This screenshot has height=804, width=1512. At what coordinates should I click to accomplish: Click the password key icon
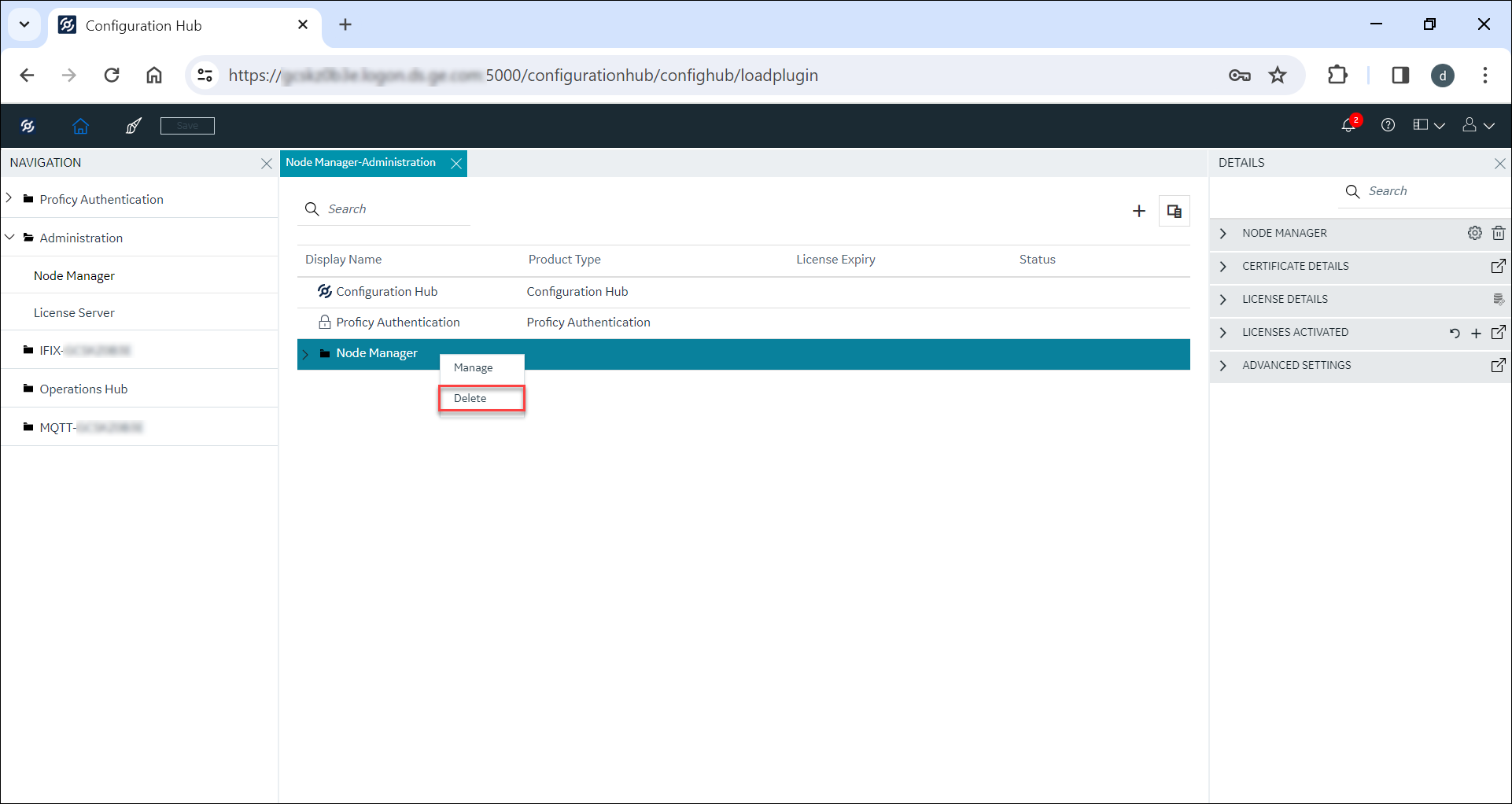(x=1240, y=76)
